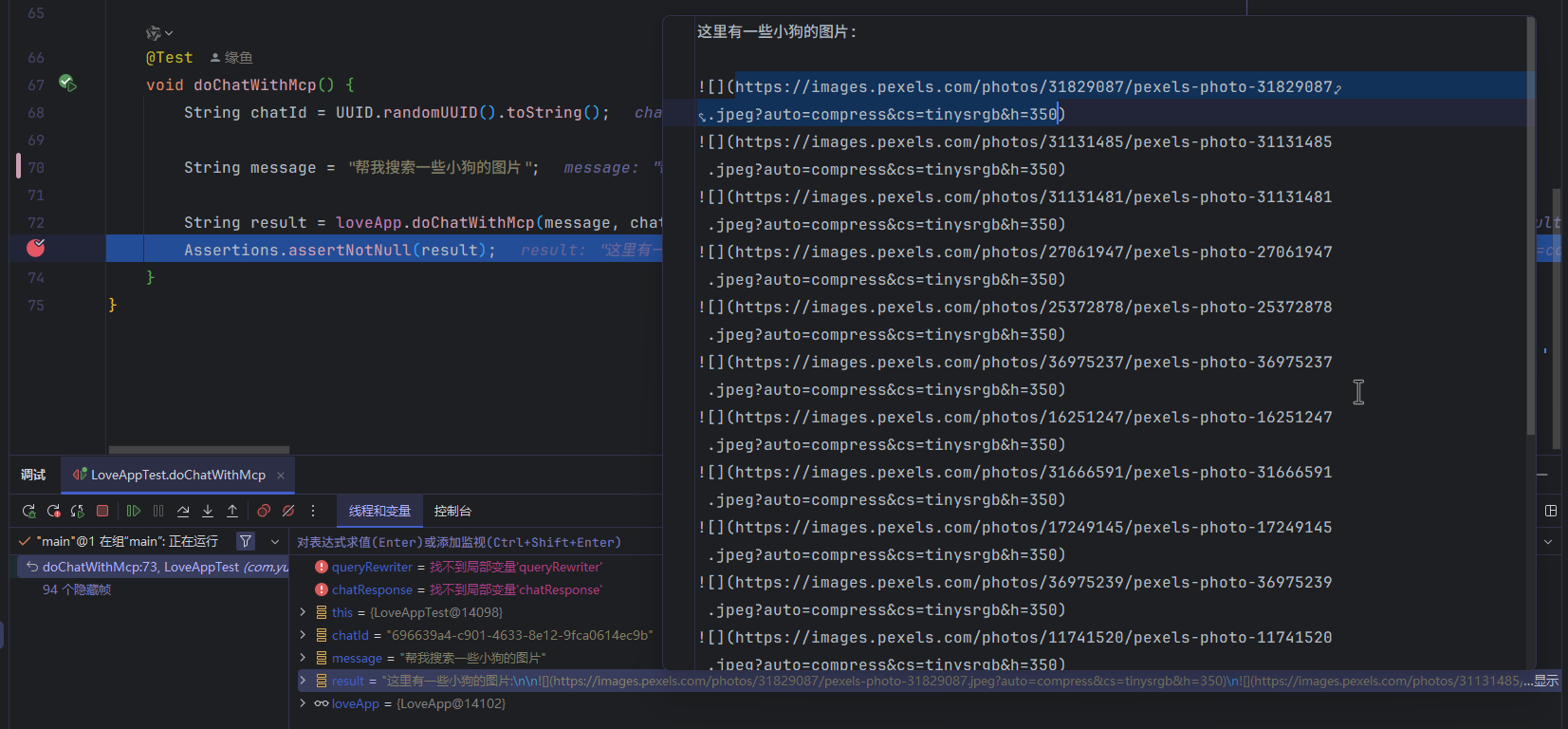1568x729 pixels.
Task: Click the Rerun debug test icon
Action: tap(28, 511)
